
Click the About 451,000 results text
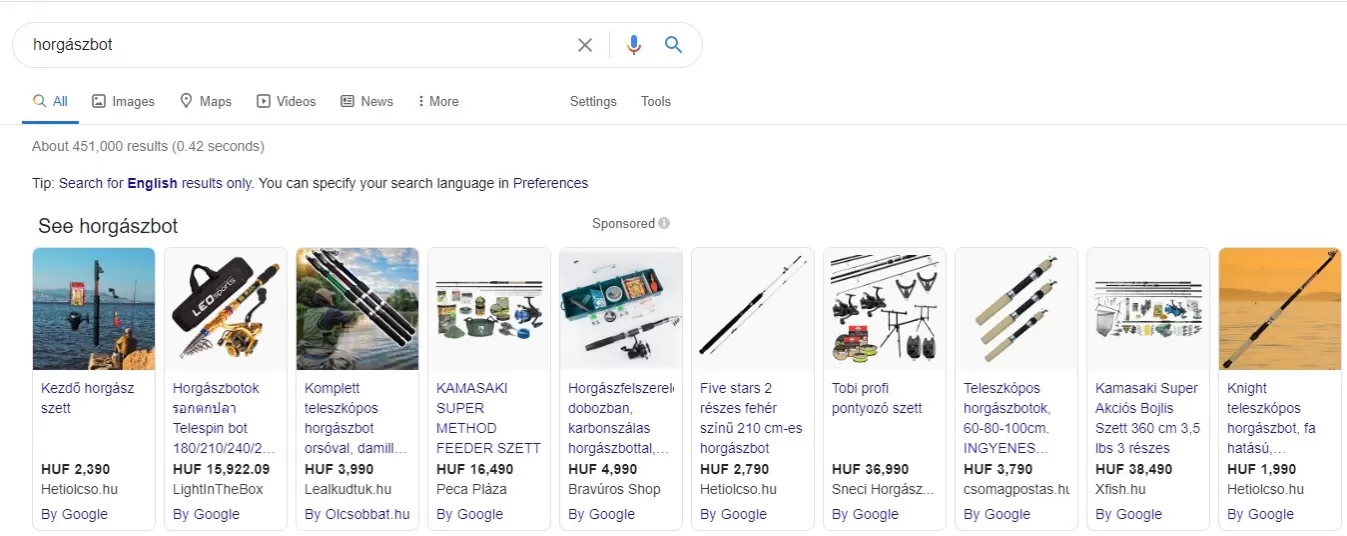tap(148, 146)
